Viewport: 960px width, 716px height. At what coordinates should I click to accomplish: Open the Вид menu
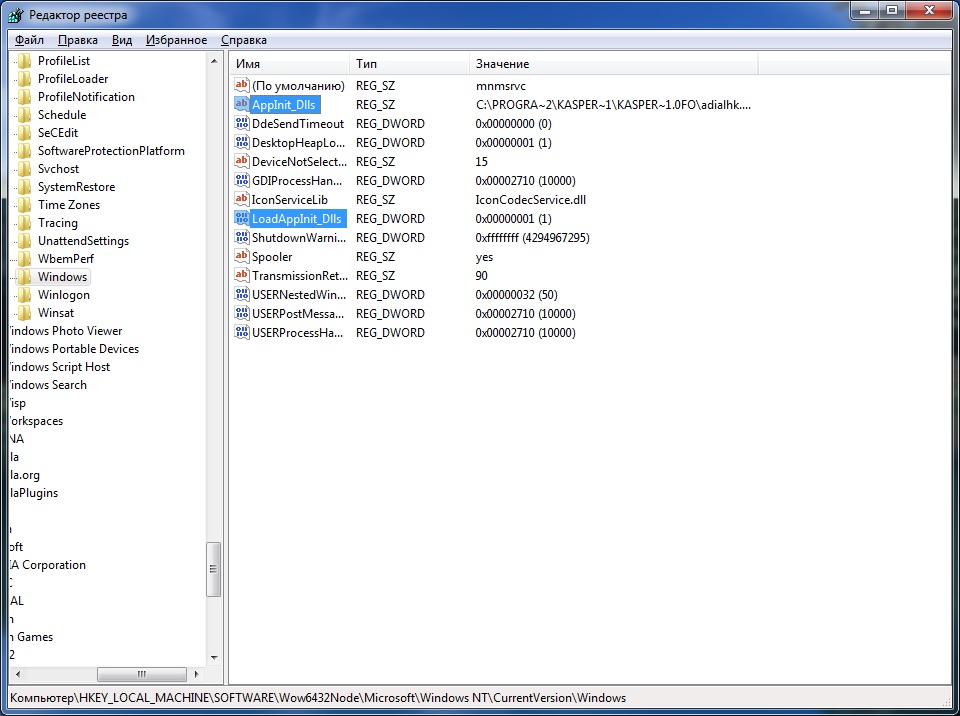click(x=122, y=40)
